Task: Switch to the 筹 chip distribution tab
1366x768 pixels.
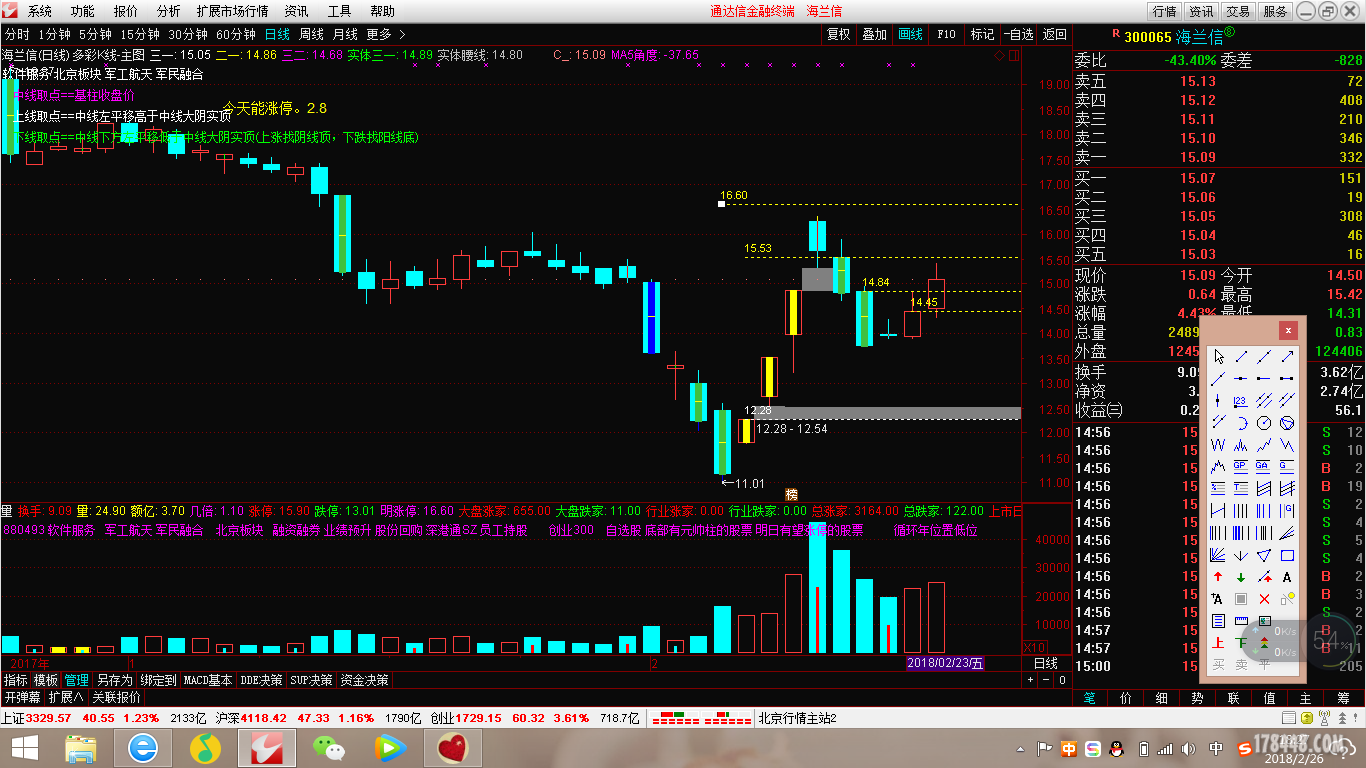Action: point(1343,698)
